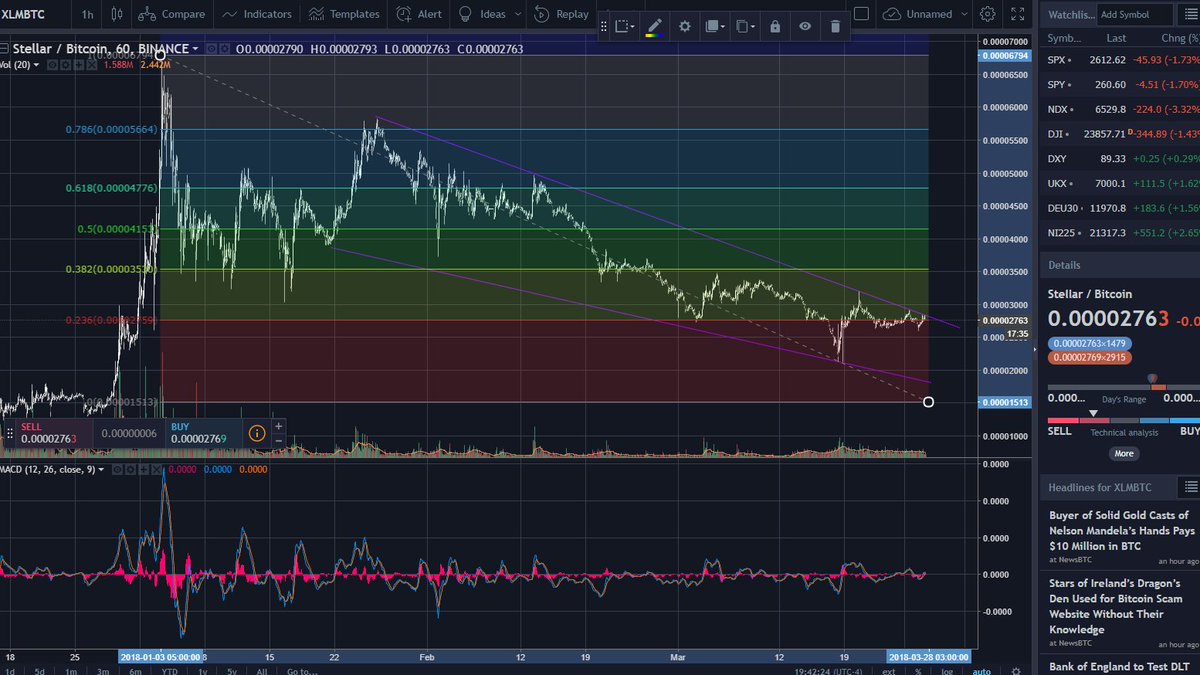Open the Indicators menu
Viewport: 1200px width, 675px height.
(257, 14)
